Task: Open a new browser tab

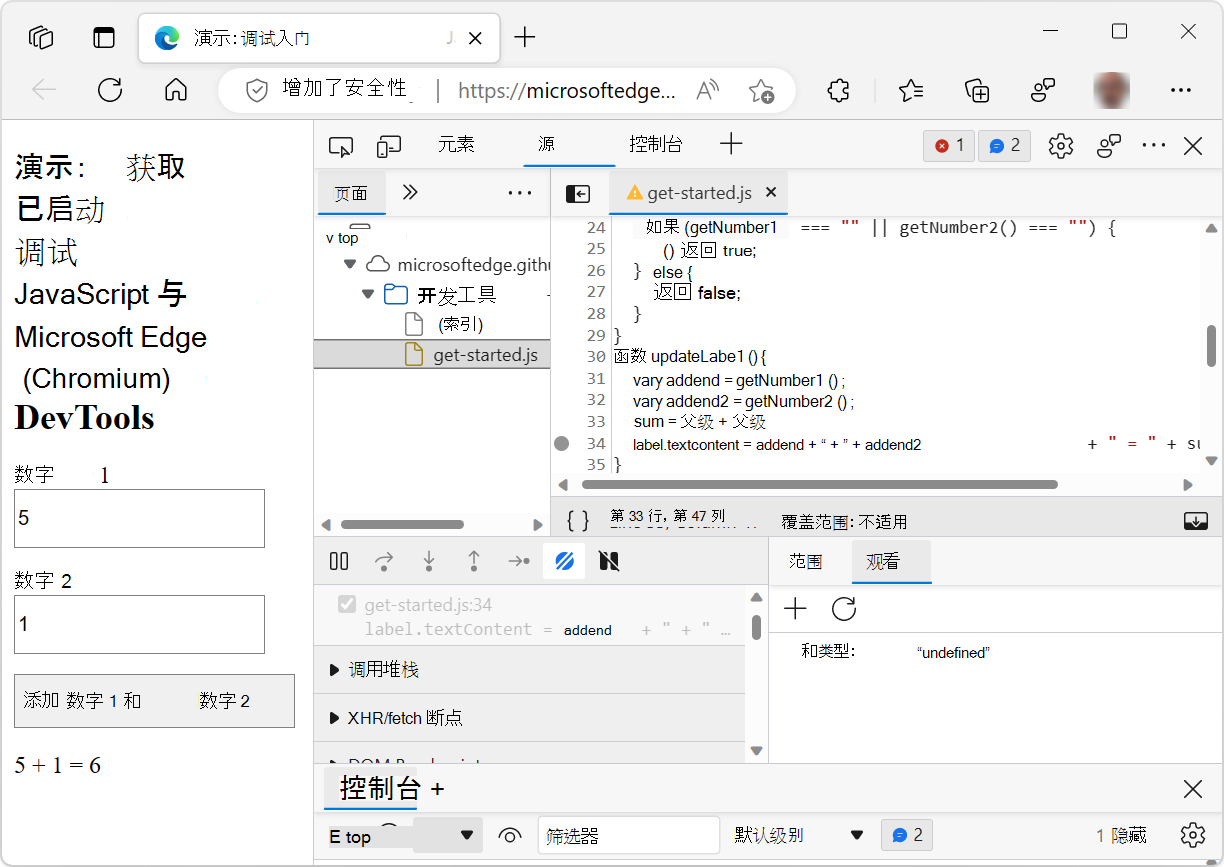Action: [x=525, y=38]
